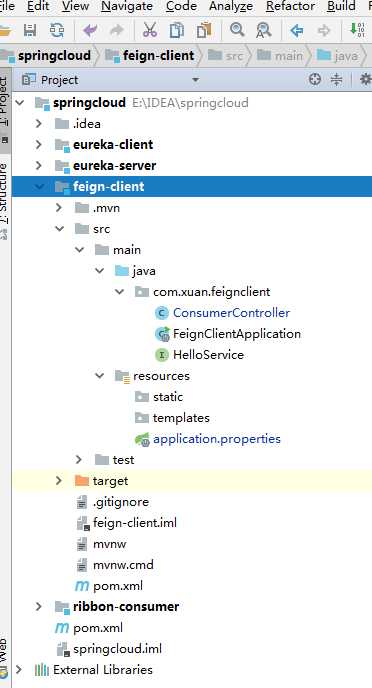Collapse the com.xuan.feignclient package
This screenshot has width=372, height=688.
click(119, 292)
